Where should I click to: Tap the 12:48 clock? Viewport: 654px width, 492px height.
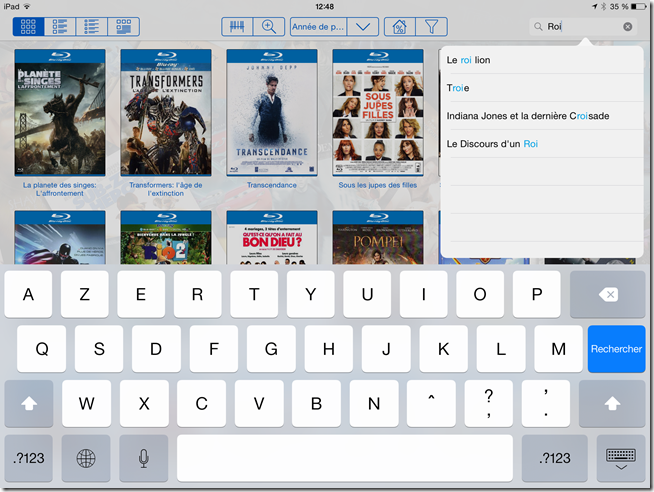coord(324,7)
